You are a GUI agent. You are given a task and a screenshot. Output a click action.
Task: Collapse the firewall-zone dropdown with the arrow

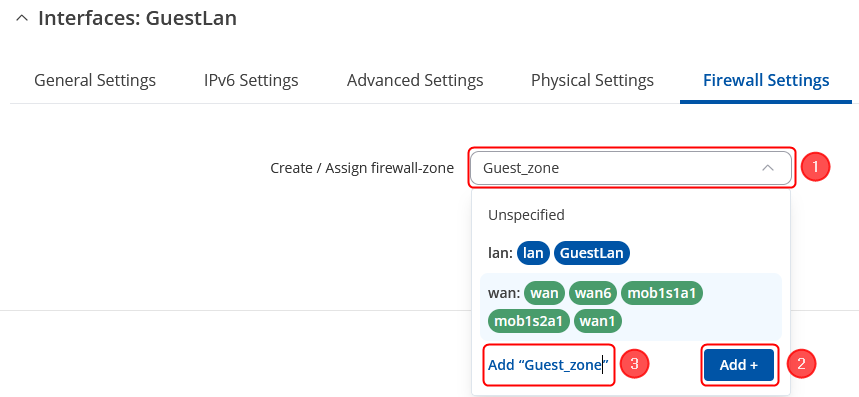click(x=768, y=168)
